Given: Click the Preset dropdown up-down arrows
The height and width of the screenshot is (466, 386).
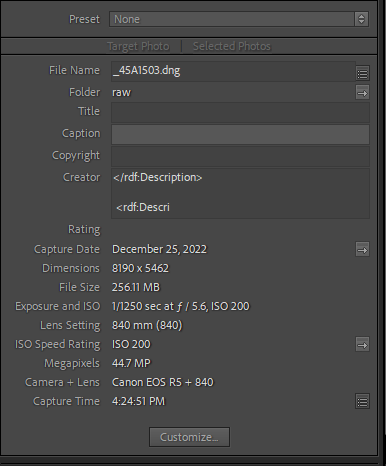Looking at the screenshot, I should [362, 19].
